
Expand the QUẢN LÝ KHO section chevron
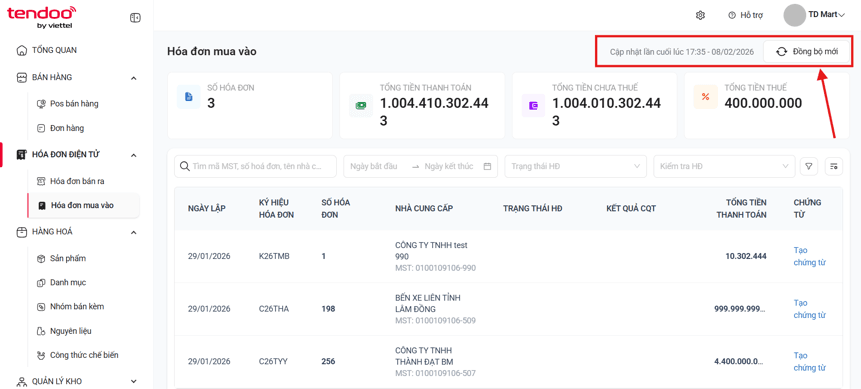point(133,381)
